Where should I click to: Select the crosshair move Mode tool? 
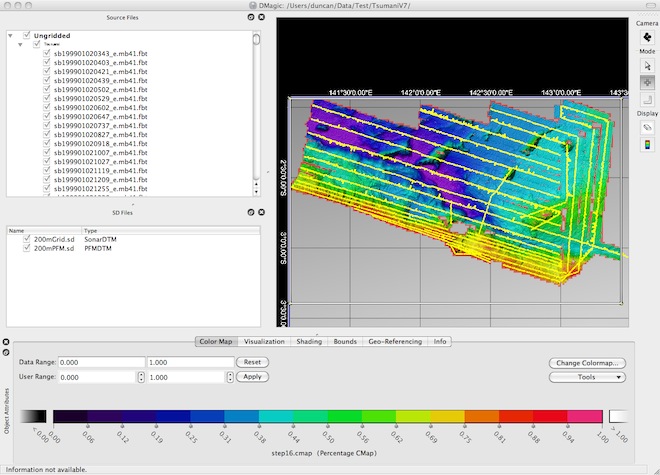(647, 83)
